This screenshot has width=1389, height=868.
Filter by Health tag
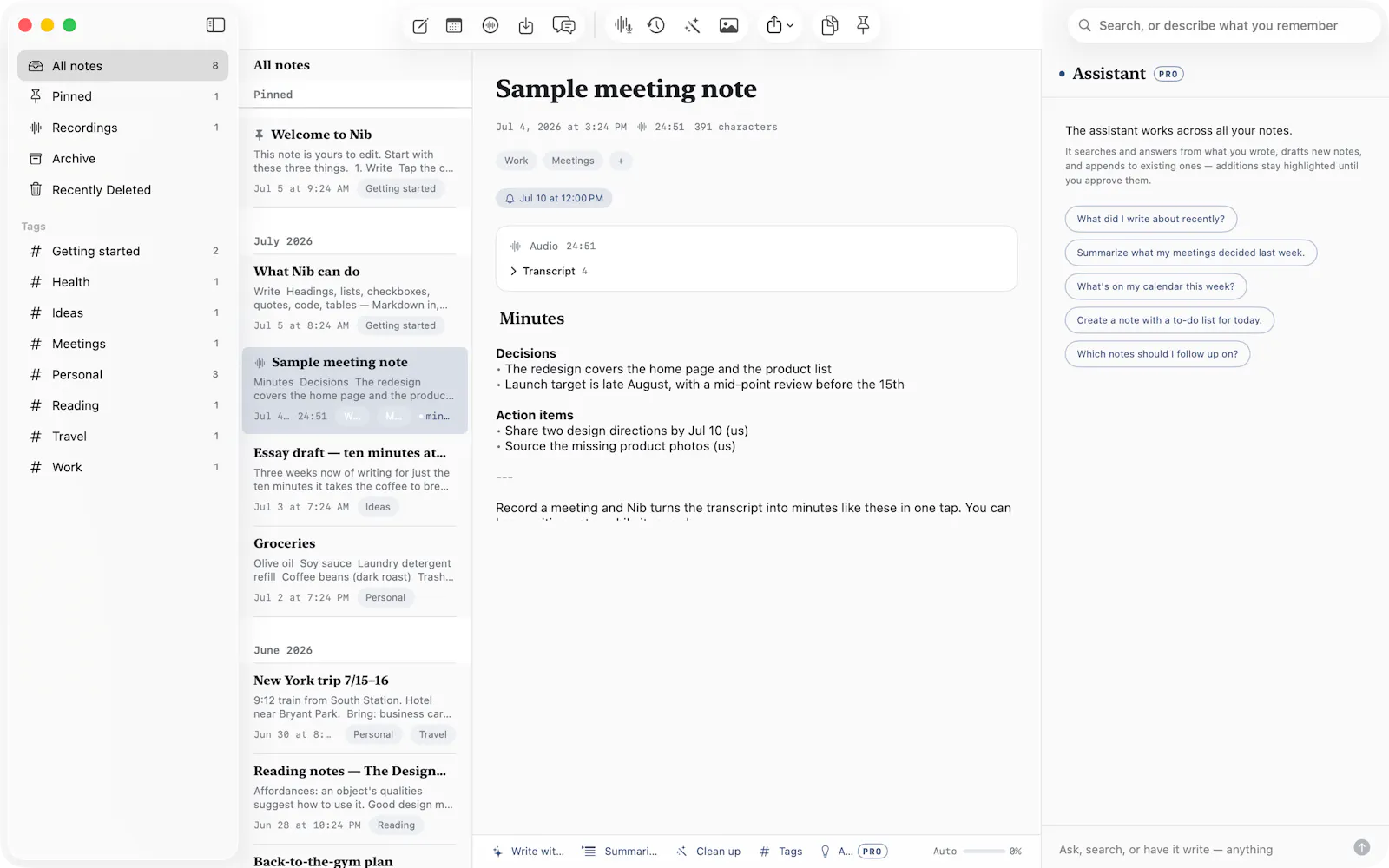123,282
